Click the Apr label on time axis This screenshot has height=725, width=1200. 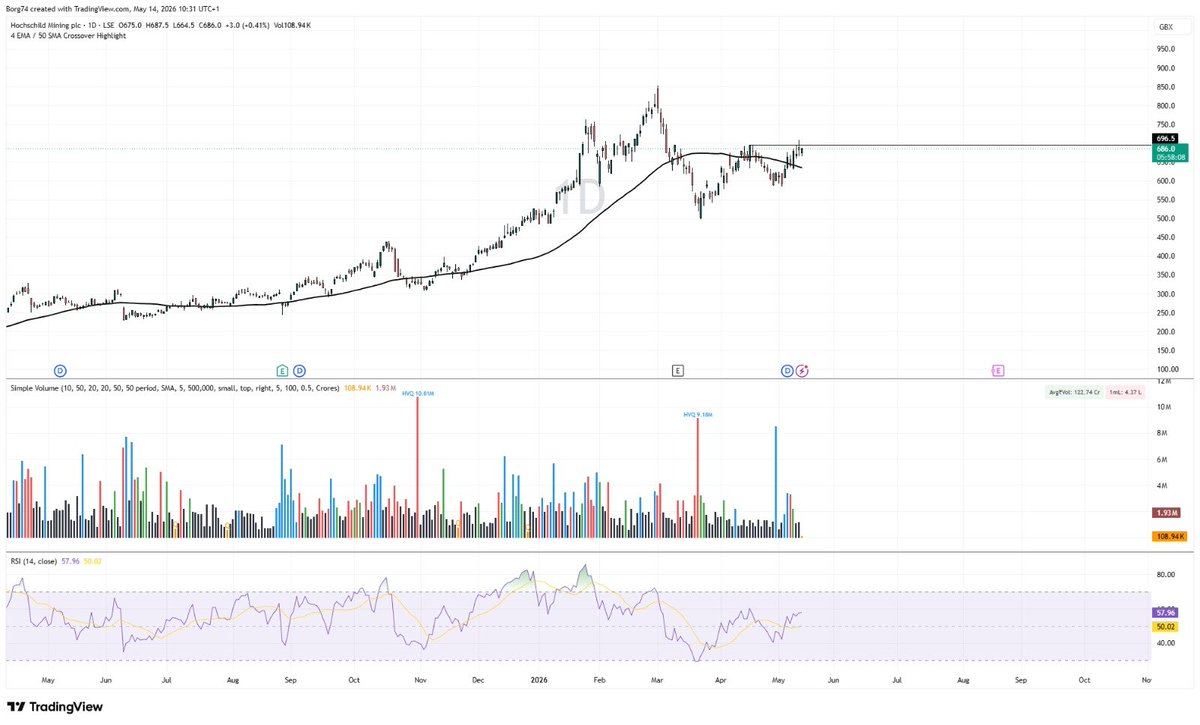[x=722, y=678]
